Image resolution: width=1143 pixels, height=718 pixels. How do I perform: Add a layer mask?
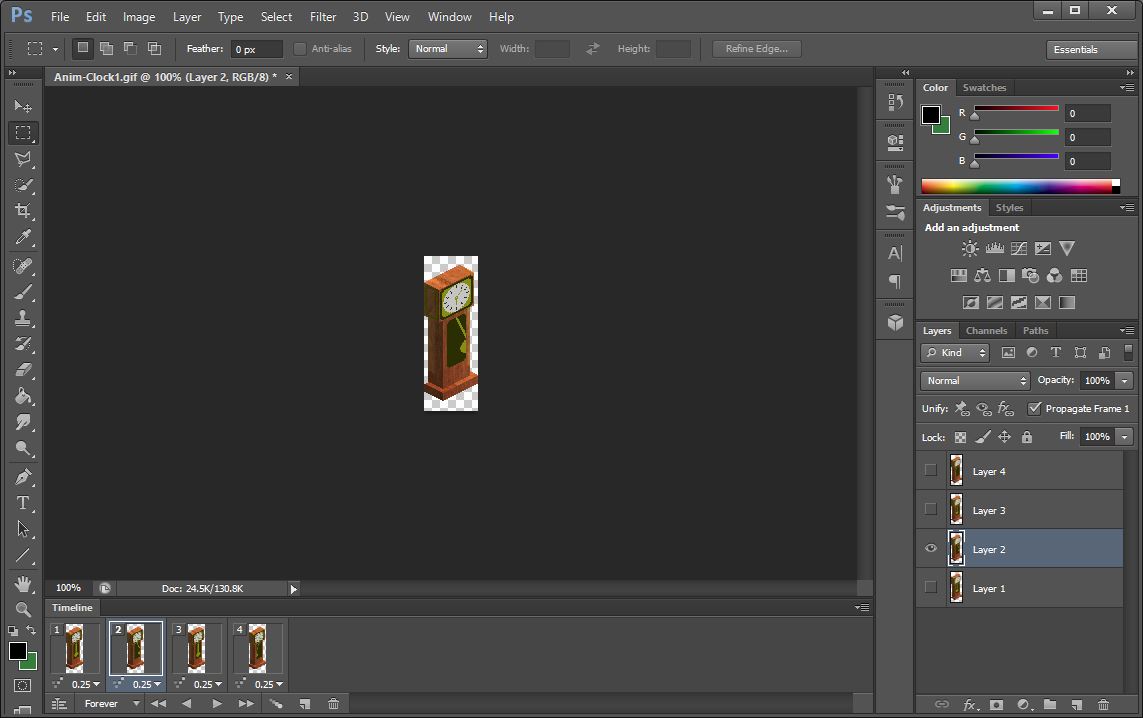(996, 704)
